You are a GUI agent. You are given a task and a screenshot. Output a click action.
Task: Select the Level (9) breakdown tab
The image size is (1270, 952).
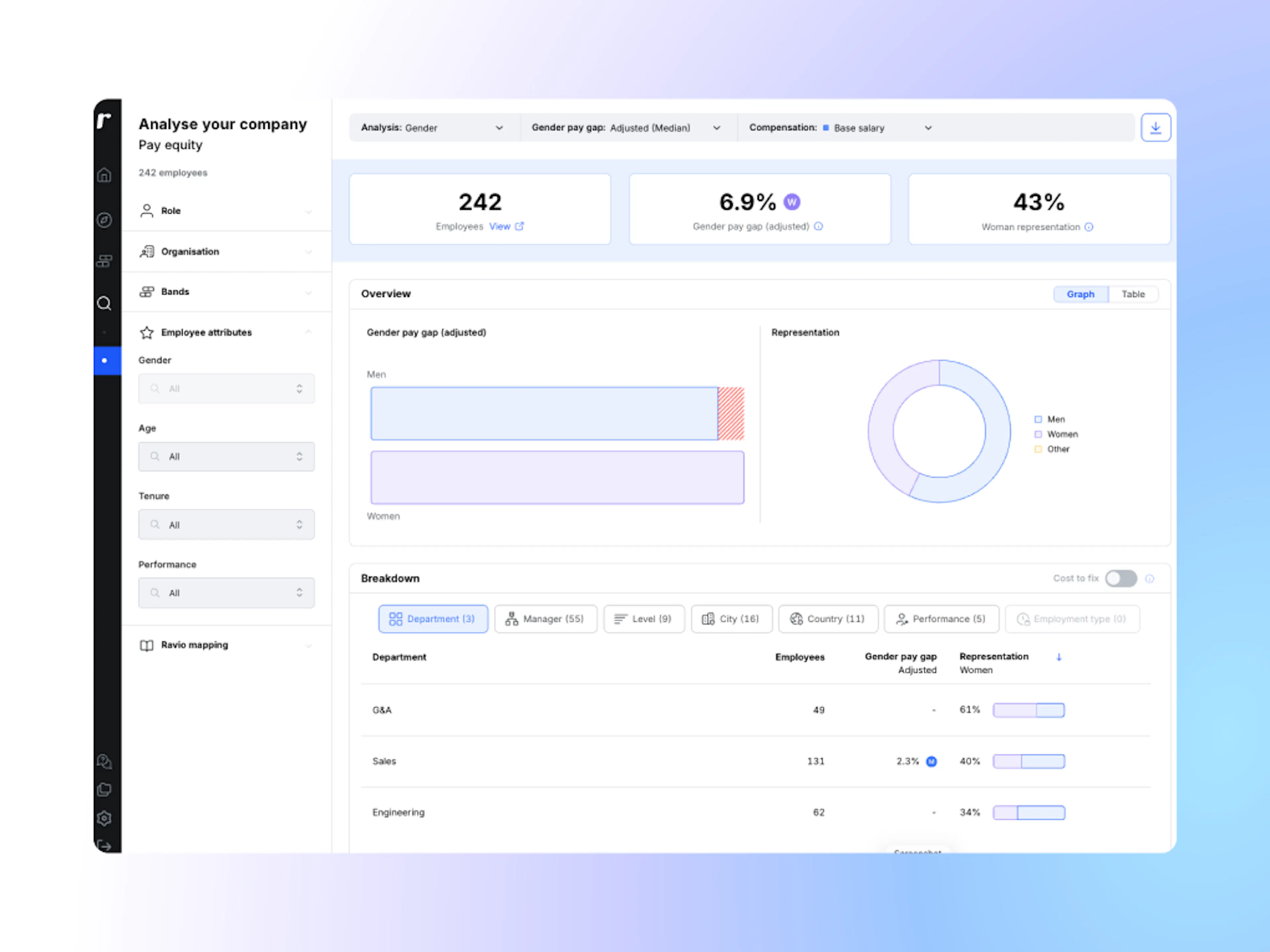click(x=644, y=618)
